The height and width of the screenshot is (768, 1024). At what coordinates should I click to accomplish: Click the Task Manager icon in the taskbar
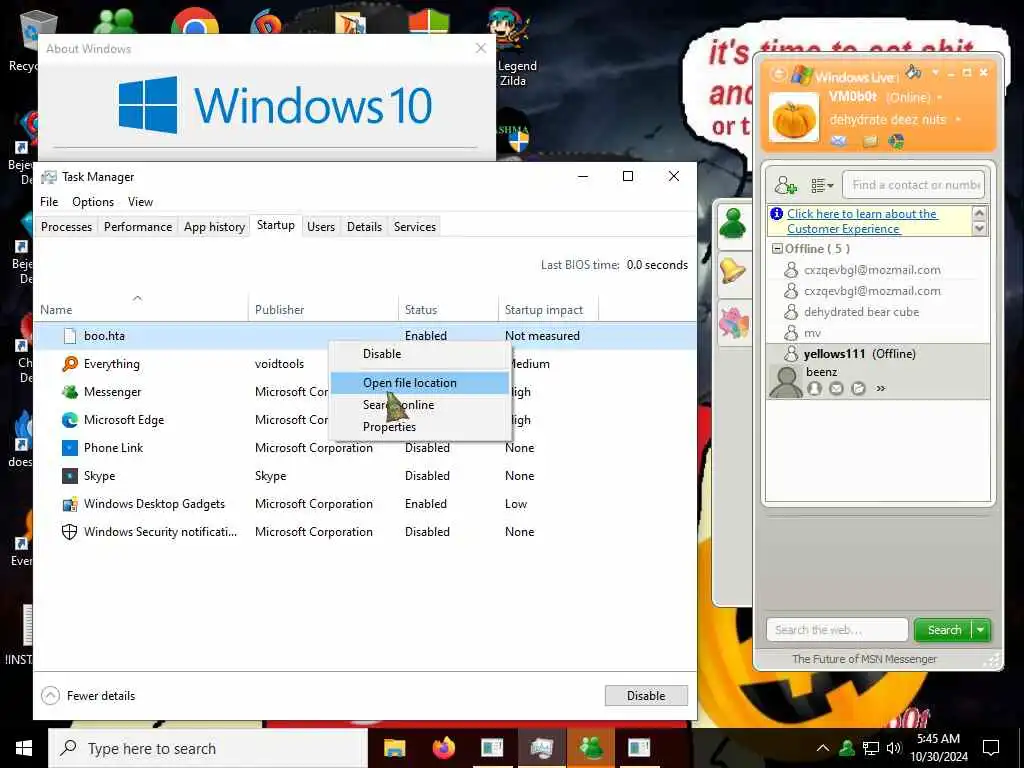tap(541, 748)
